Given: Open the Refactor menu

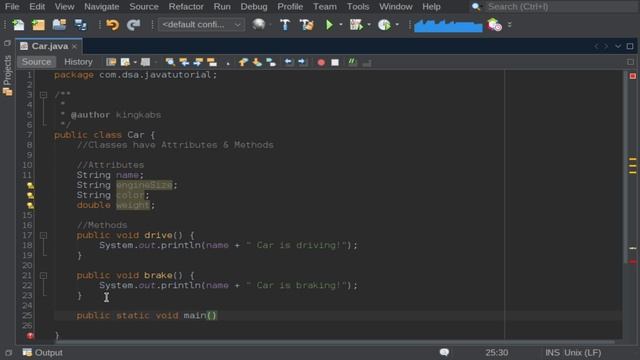Looking at the screenshot, I should [x=186, y=7].
